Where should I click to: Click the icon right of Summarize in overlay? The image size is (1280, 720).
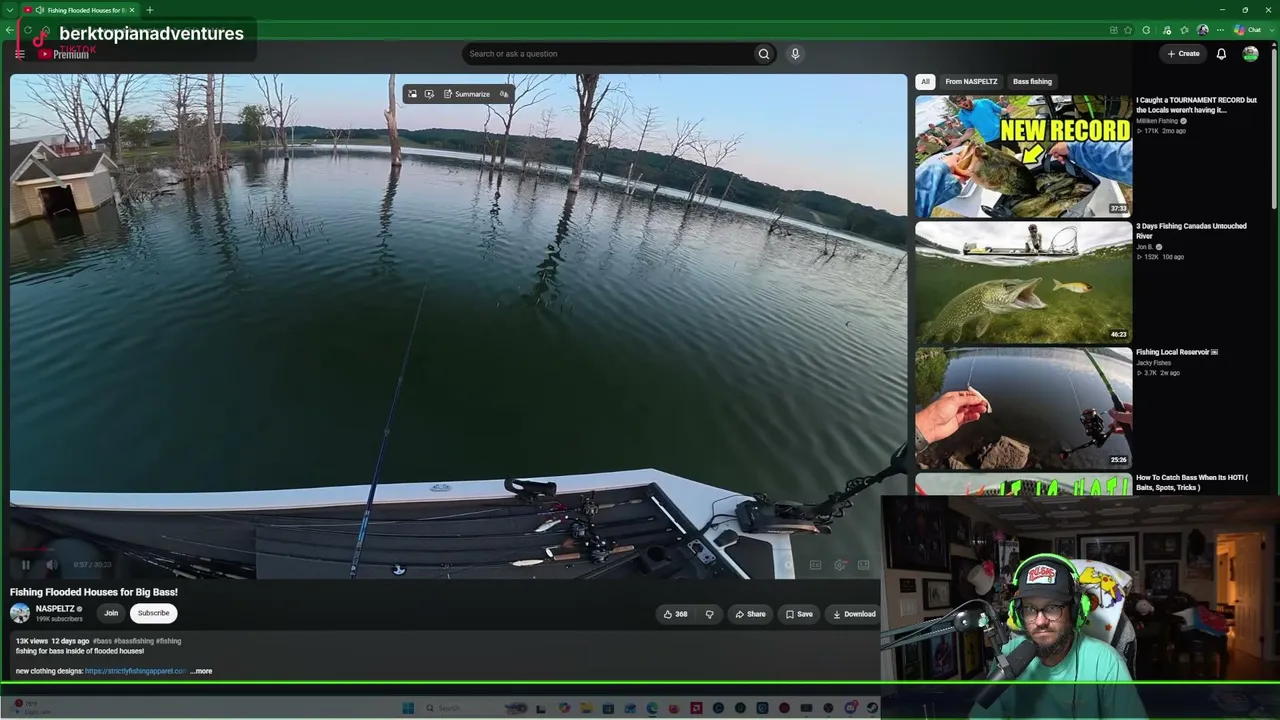pyautogui.click(x=504, y=94)
